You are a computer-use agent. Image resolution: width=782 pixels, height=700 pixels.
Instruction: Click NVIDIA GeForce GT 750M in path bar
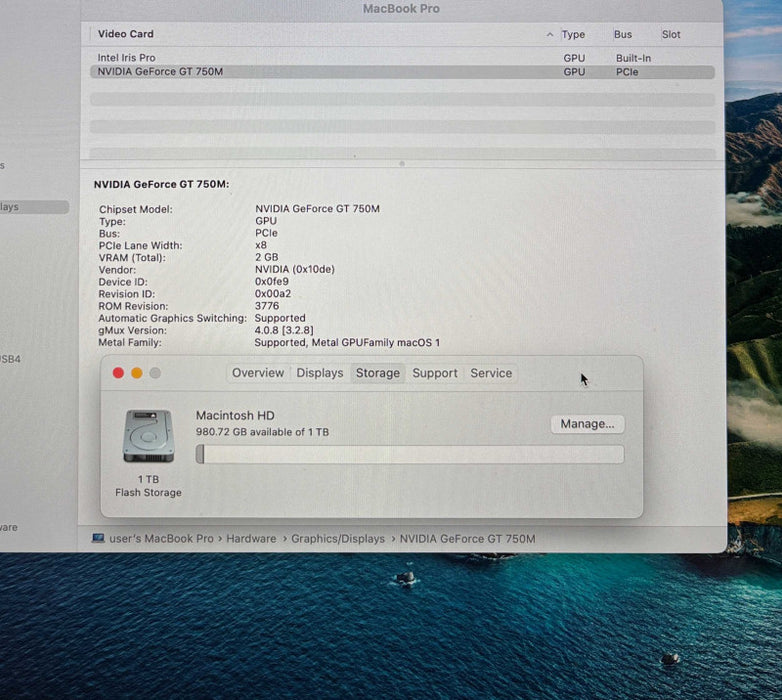[467, 538]
